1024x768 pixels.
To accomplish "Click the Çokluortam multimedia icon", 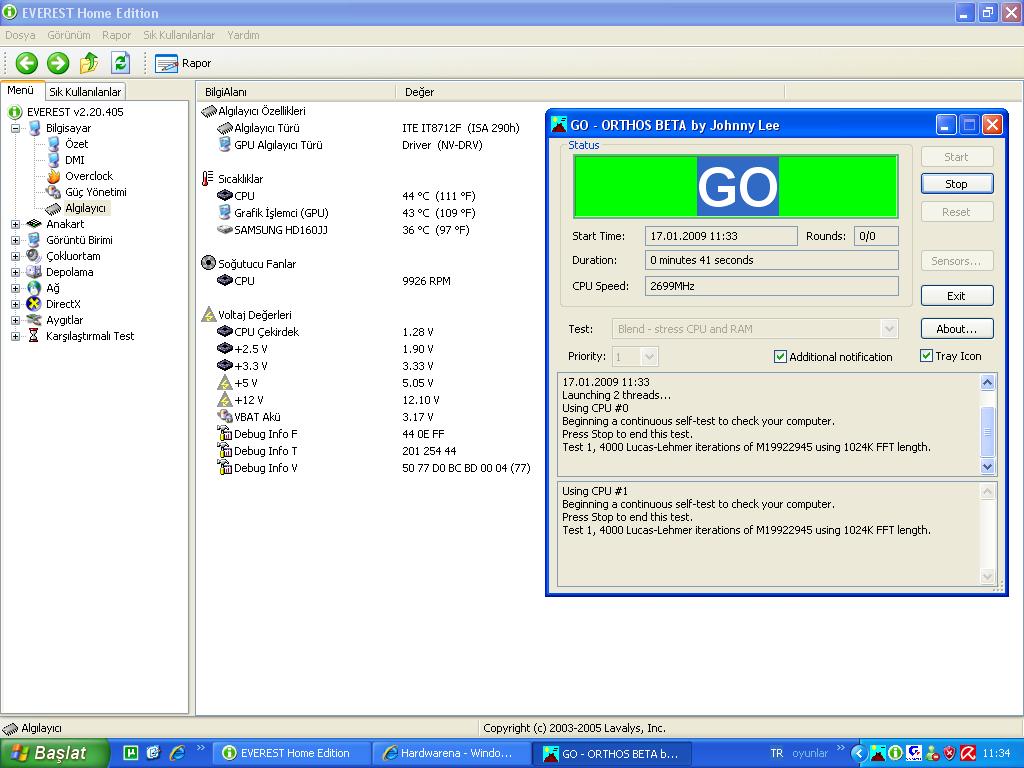I will pyautogui.click(x=34, y=256).
